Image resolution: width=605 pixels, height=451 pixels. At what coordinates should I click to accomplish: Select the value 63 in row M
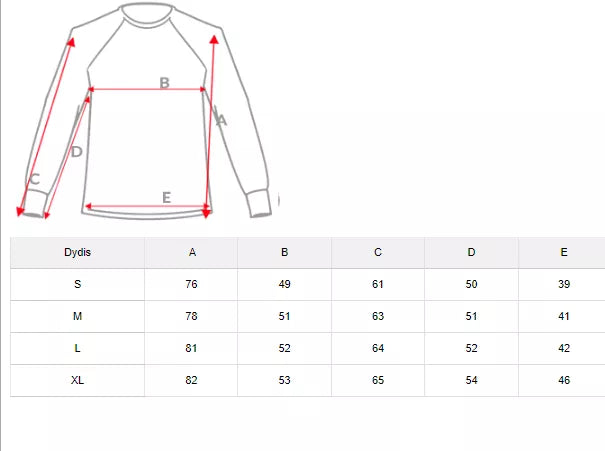(x=378, y=317)
